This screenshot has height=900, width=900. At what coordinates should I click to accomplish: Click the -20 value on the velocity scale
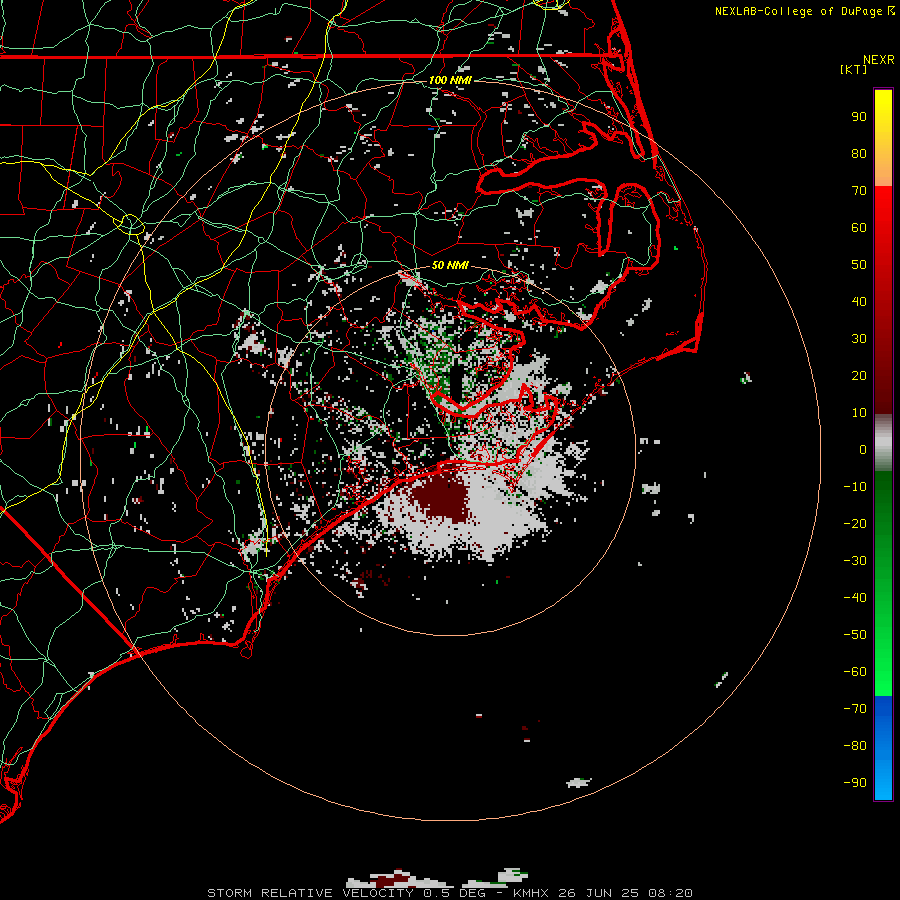coord(855,523)
